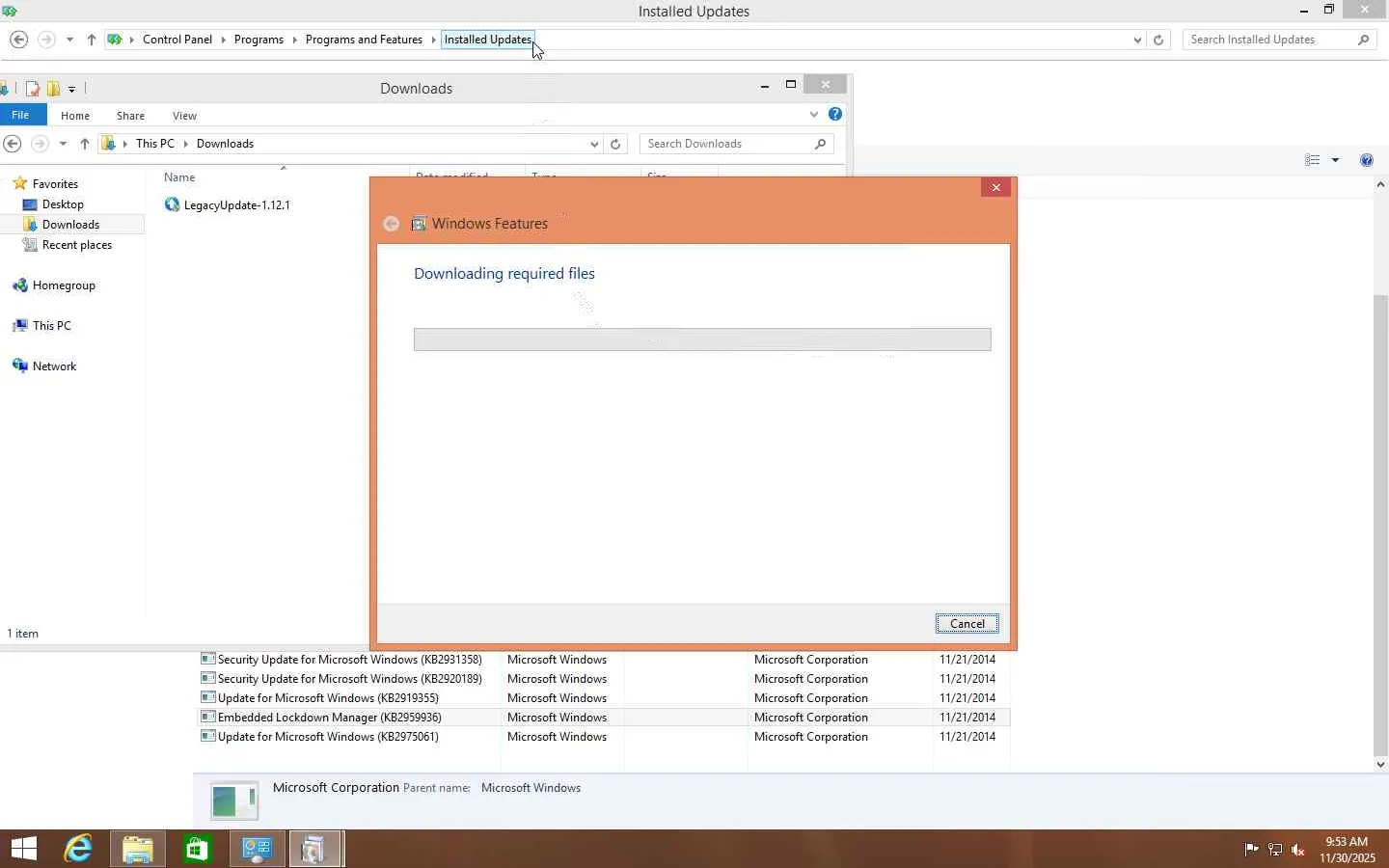Switch to the Share ribbon tab
The height and width of the screenshot is (868, 1389).
130,116
